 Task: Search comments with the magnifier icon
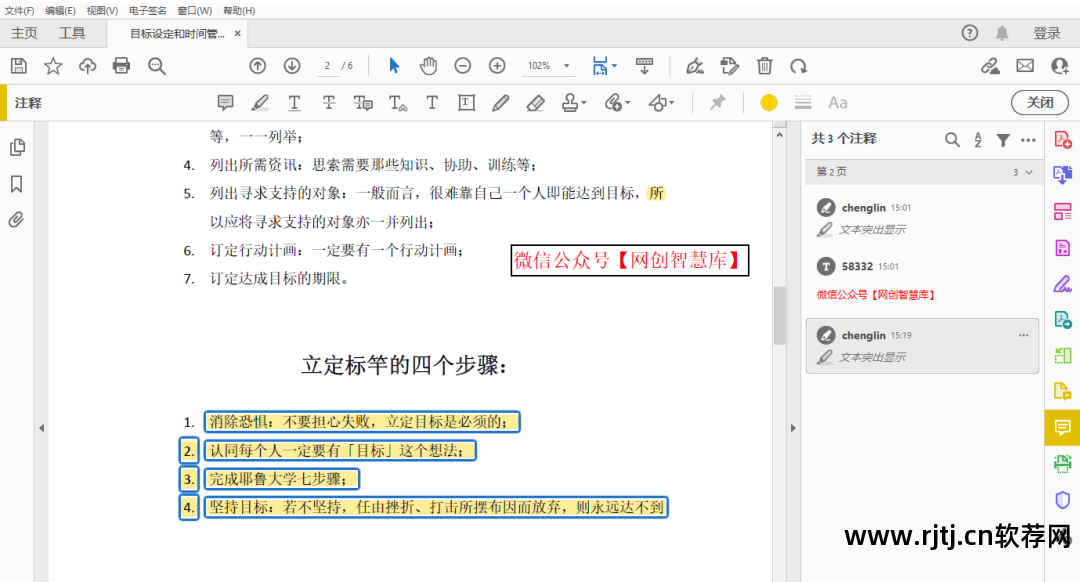click(952, 140)
